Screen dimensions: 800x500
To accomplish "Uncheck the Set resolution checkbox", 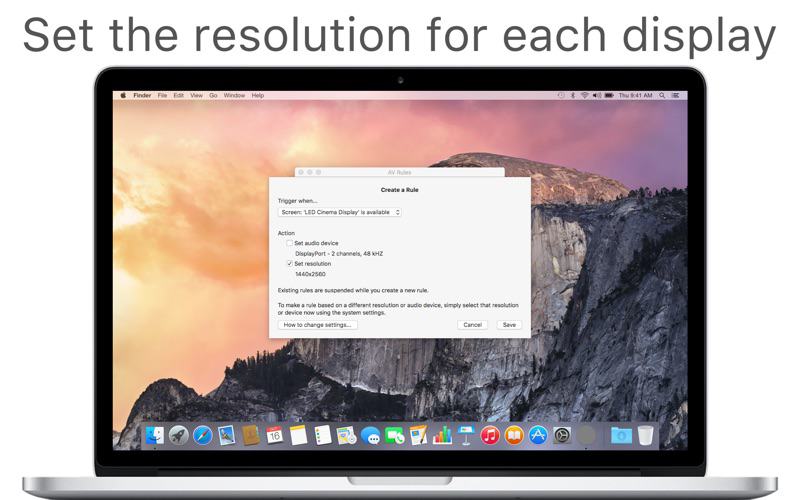I will pyautogui.click(x=289, y=264).
